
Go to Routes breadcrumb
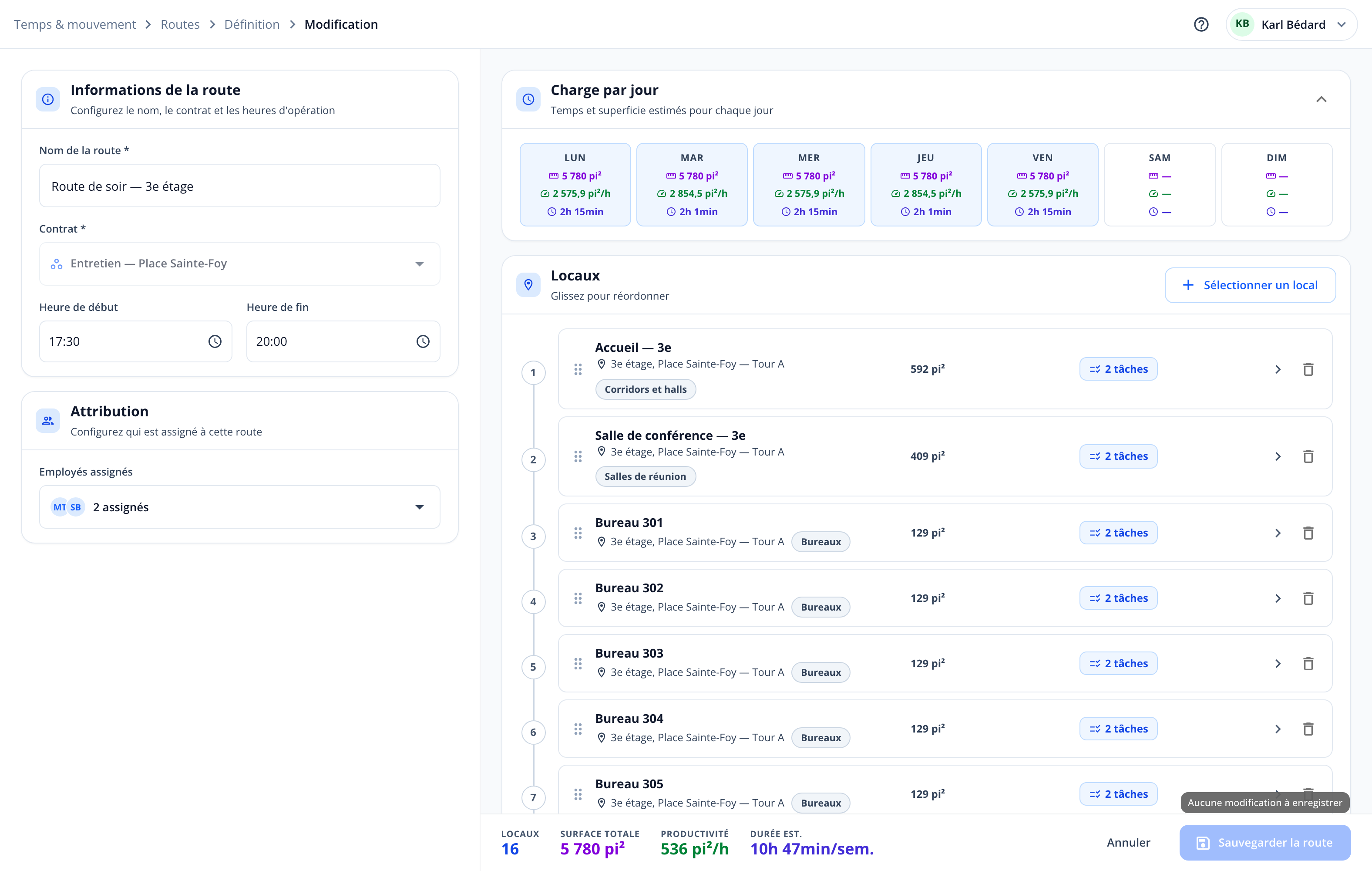coord(180,24)
